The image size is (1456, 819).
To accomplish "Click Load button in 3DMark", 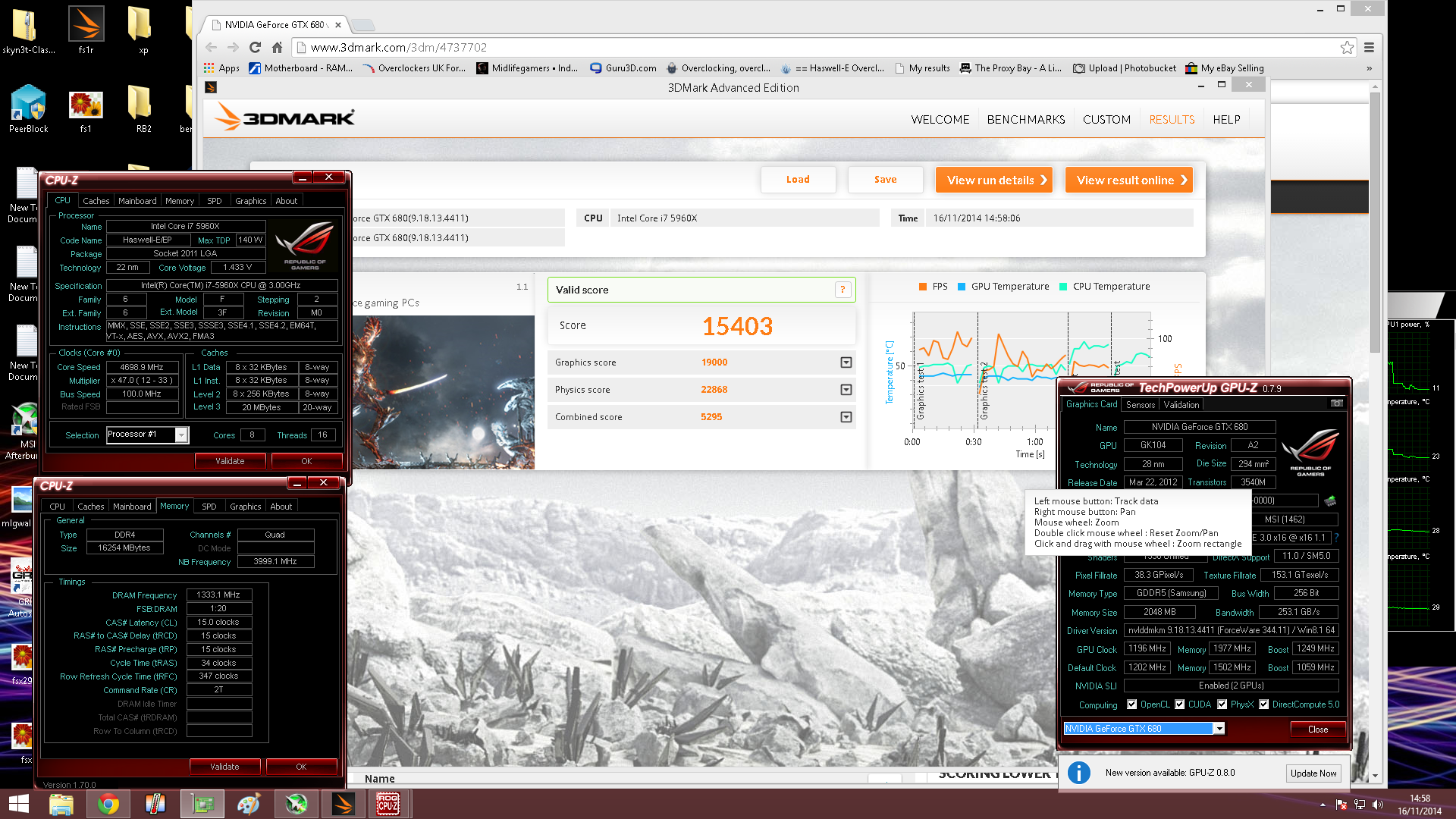I will pos(798,180).
